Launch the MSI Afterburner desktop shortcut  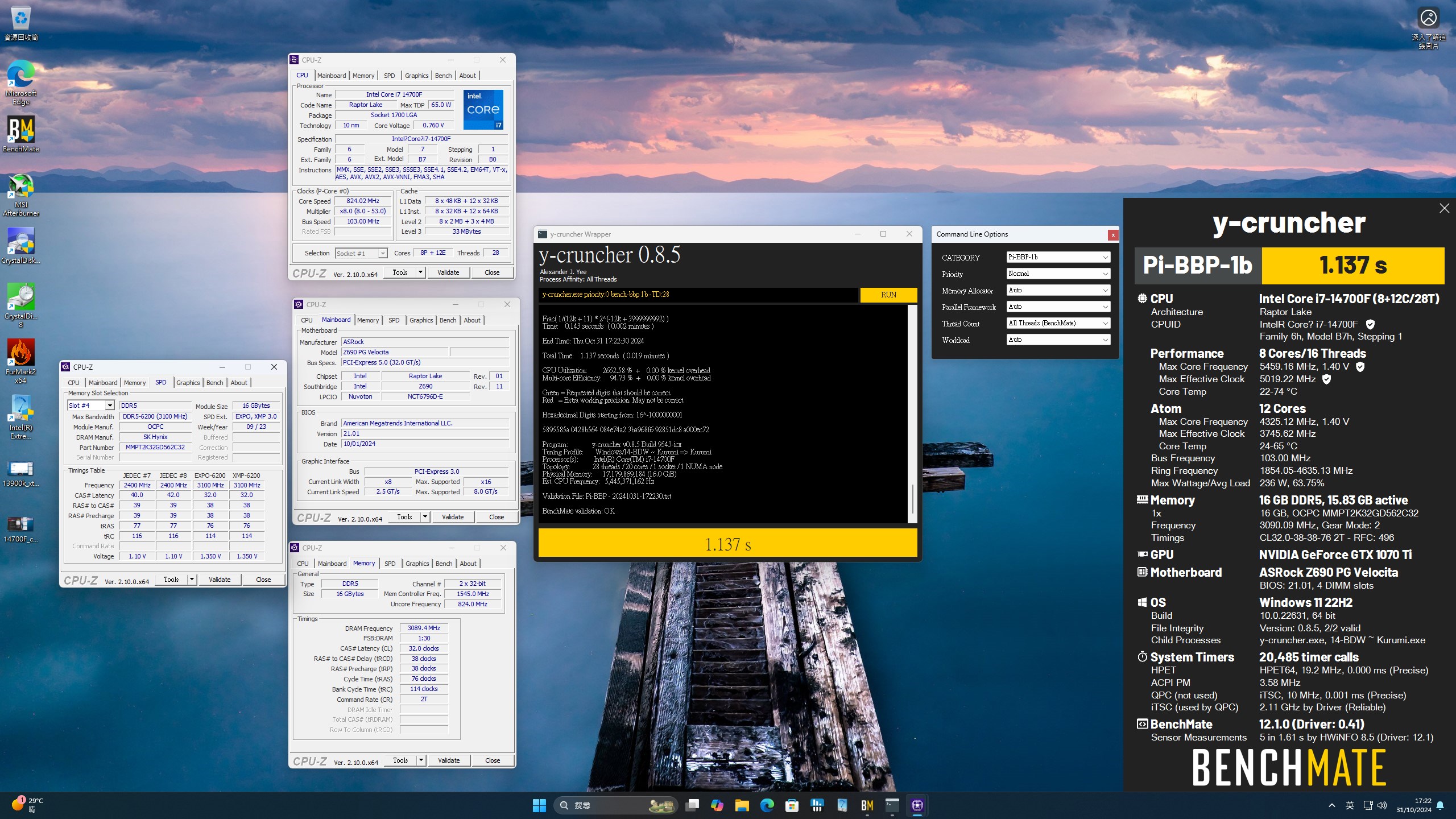21,195
